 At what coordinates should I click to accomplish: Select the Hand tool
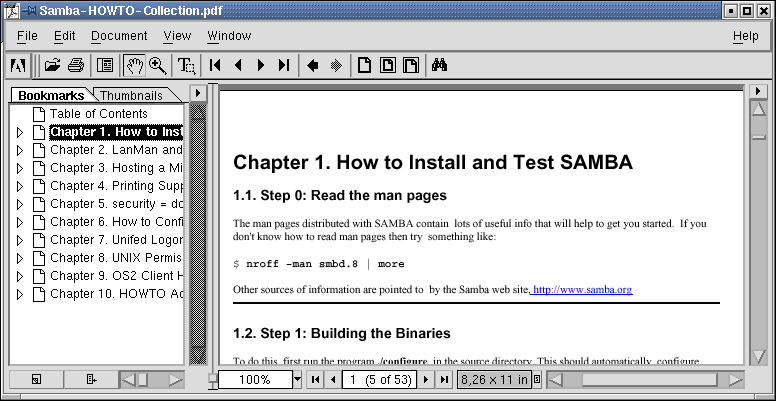134,66
